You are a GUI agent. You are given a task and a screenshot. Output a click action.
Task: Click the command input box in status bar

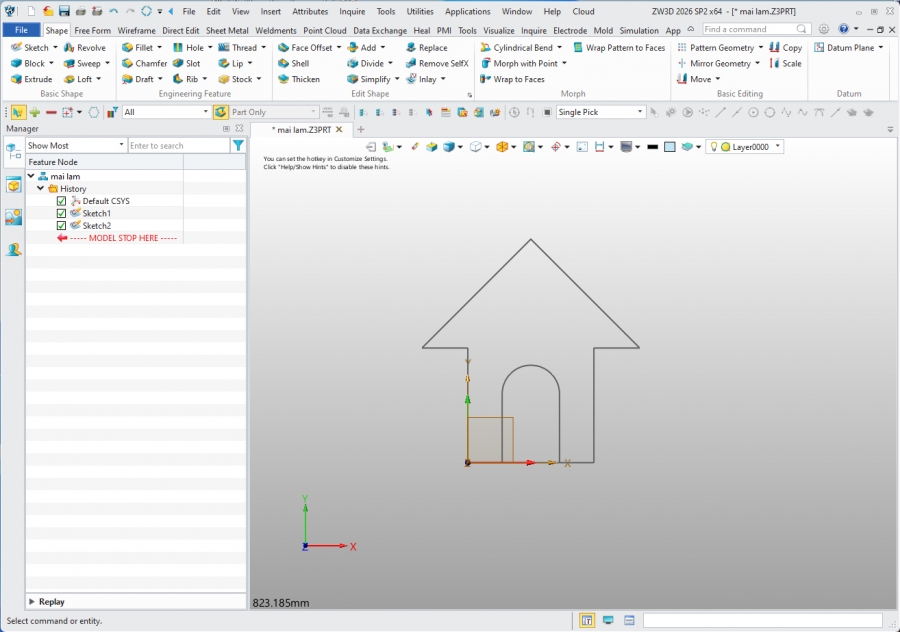click(x=762, y=621)
